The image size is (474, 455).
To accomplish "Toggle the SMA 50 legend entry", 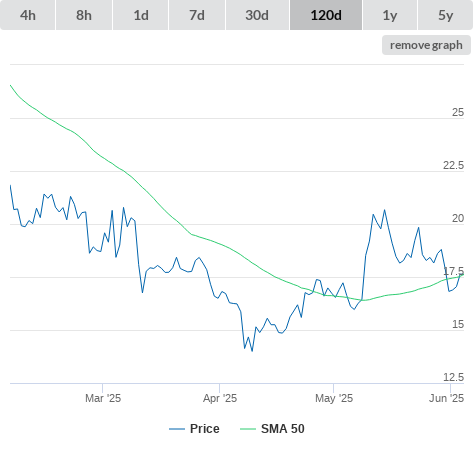I will click(x=272, y=429).
